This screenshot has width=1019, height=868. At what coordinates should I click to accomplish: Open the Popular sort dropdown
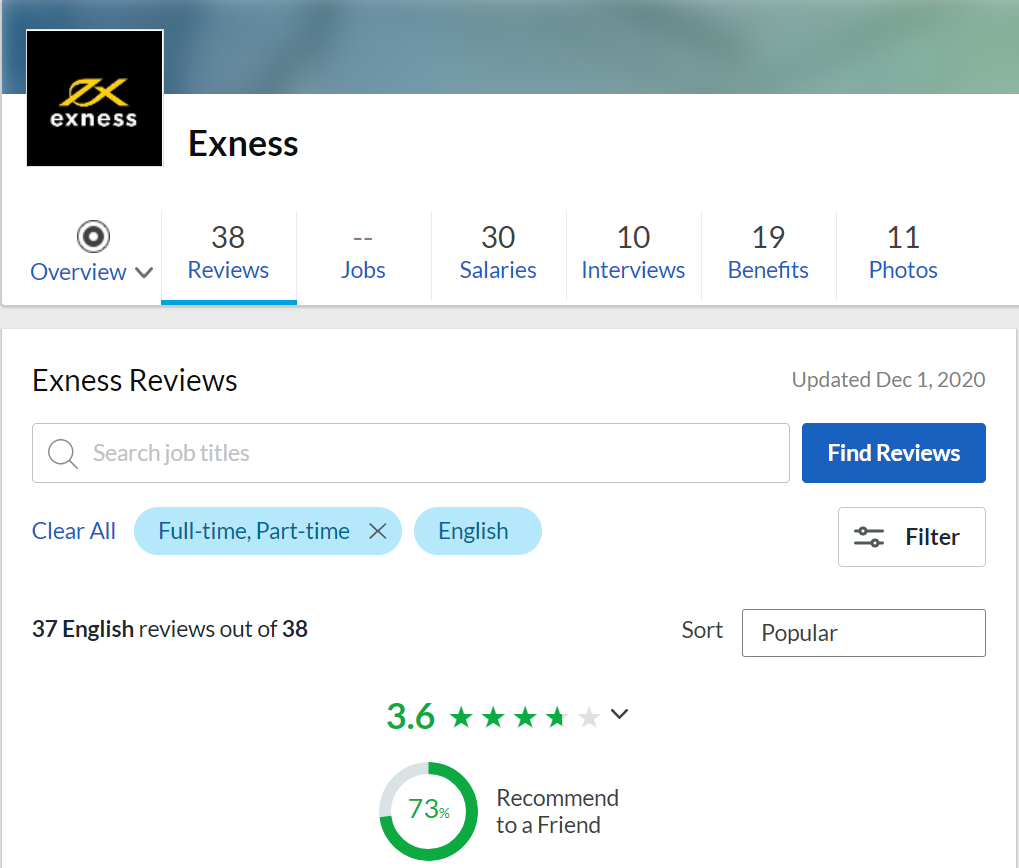[864, 633]
